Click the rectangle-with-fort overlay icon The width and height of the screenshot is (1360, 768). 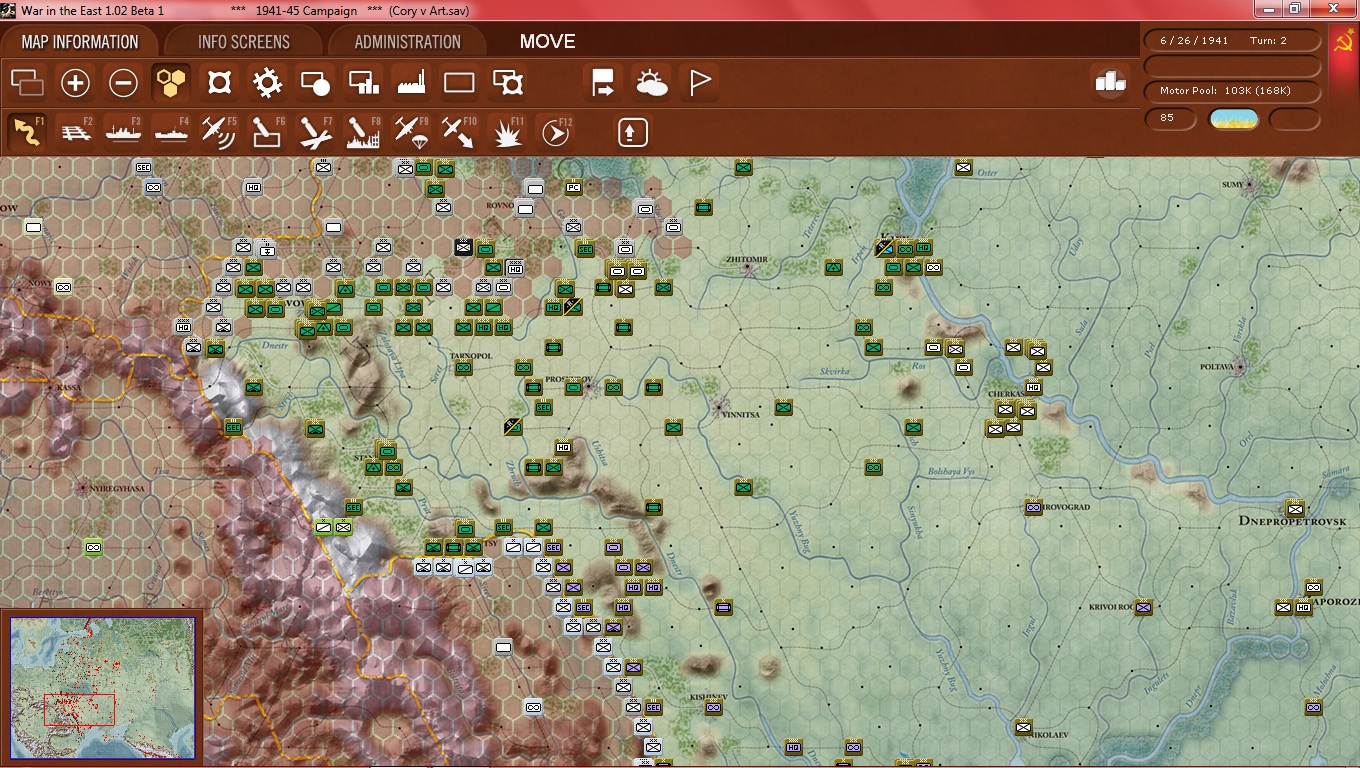[508, 82]
